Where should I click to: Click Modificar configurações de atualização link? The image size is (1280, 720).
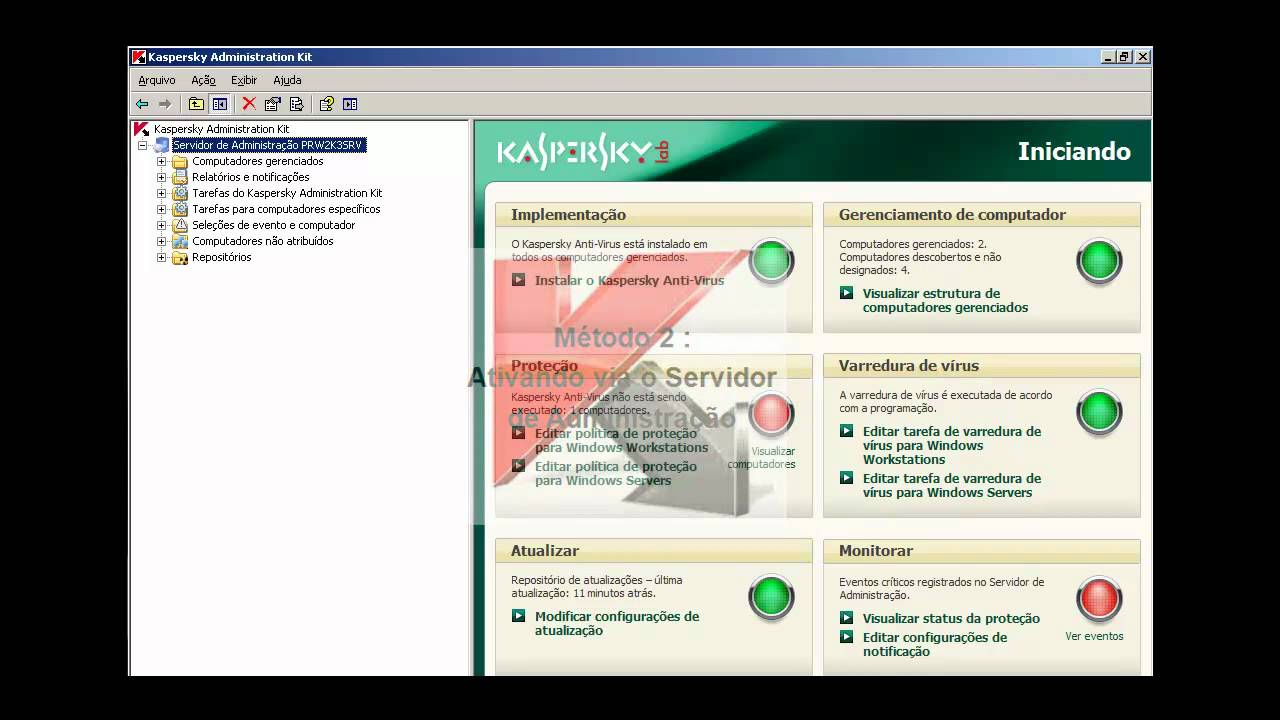(x=617, y=624)
